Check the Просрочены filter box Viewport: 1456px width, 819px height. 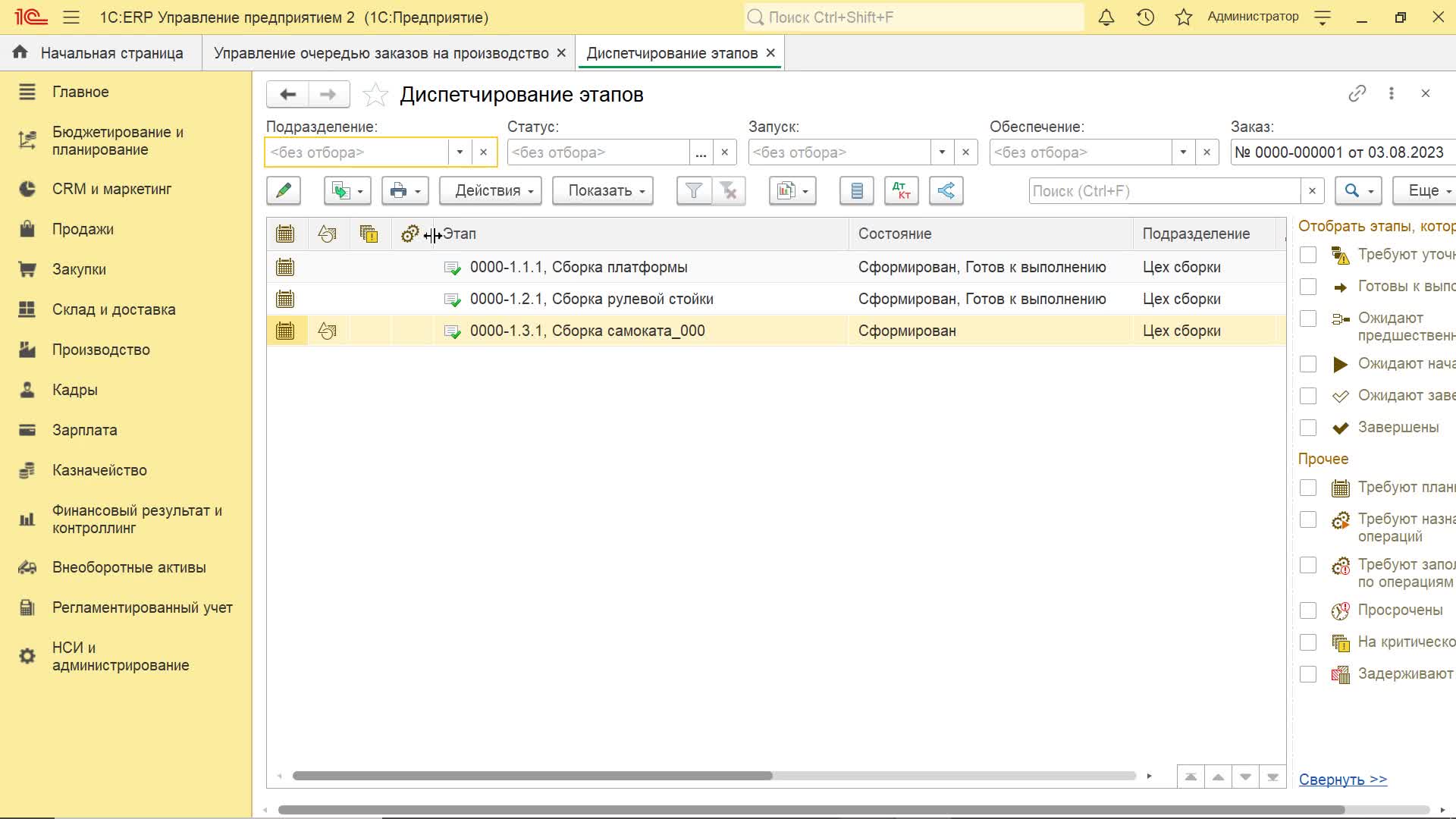pyautogui.click(x=1308, y=610)
